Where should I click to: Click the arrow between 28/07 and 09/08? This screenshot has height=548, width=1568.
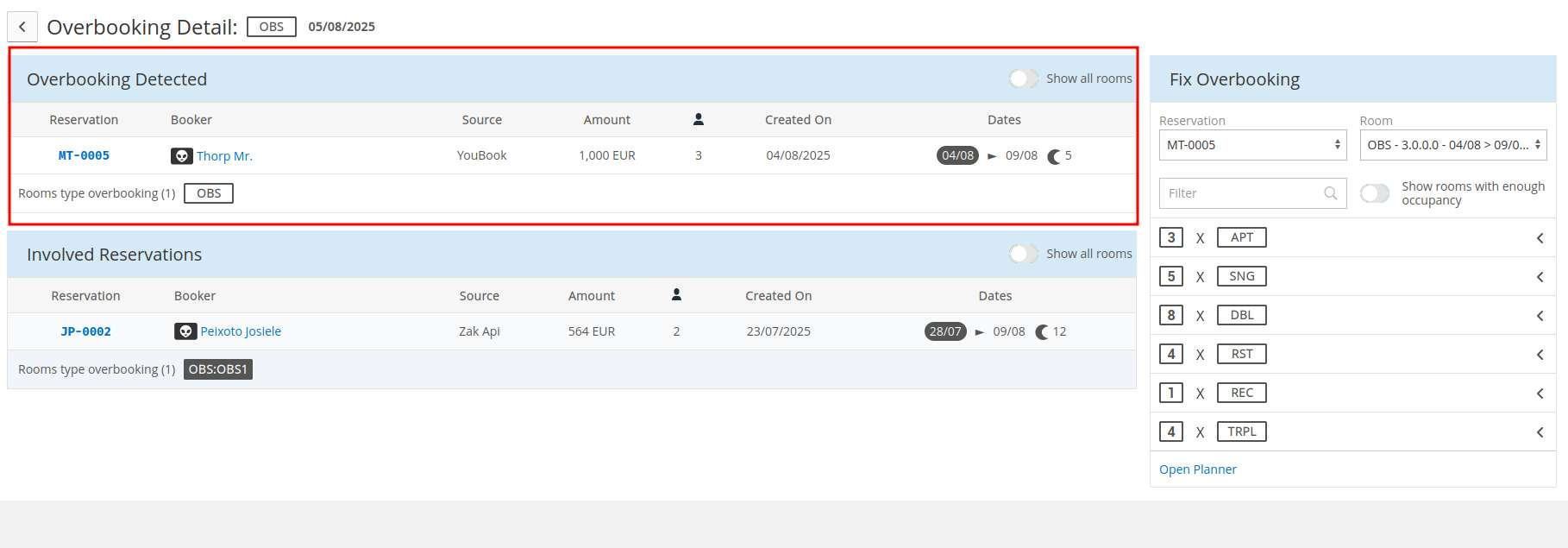coord(980,332)
